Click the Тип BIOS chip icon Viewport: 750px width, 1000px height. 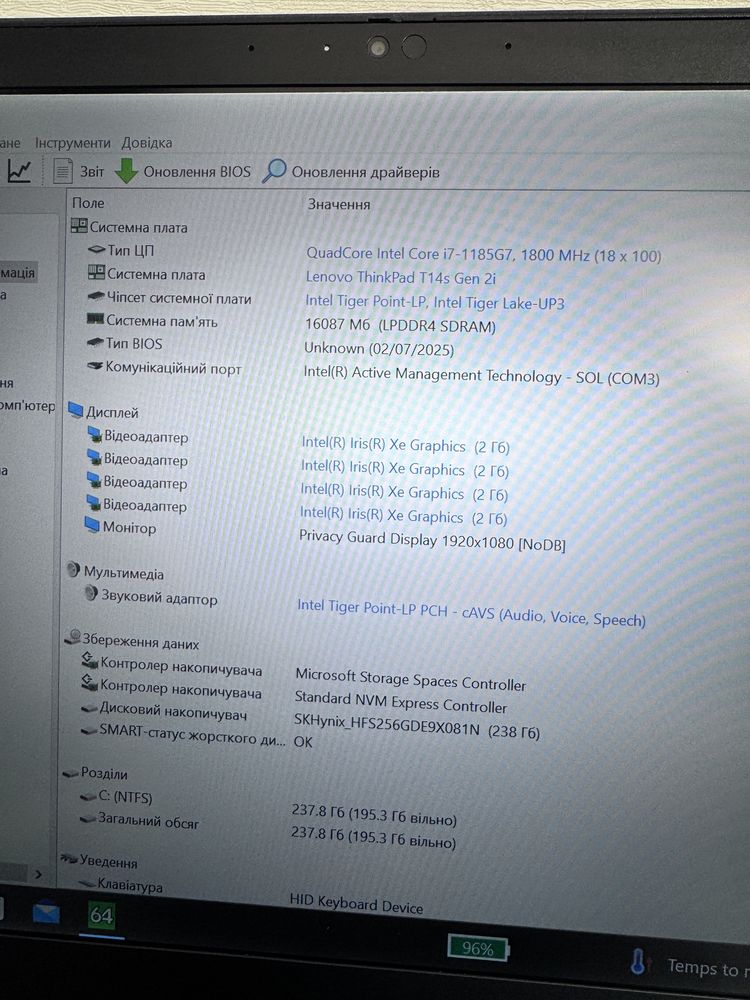pos(95,343)
